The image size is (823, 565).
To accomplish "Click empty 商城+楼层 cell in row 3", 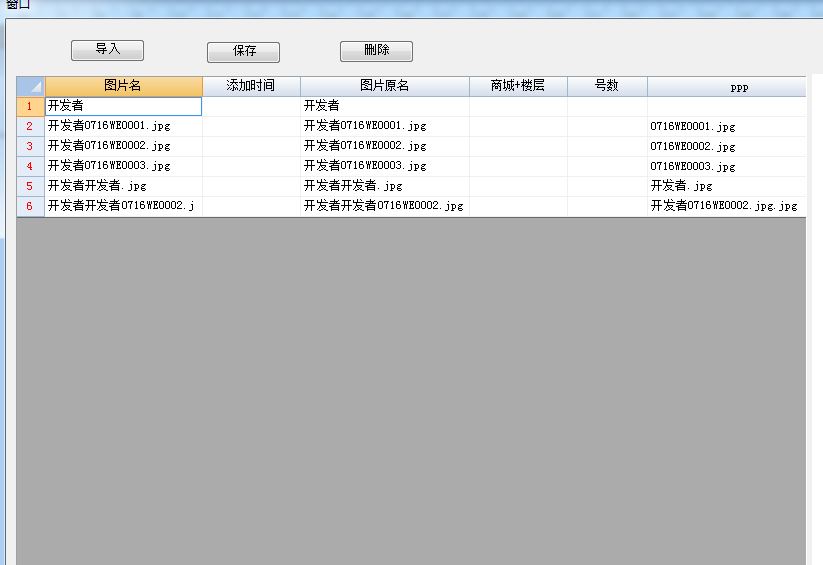I will click(x=518, y=146).
